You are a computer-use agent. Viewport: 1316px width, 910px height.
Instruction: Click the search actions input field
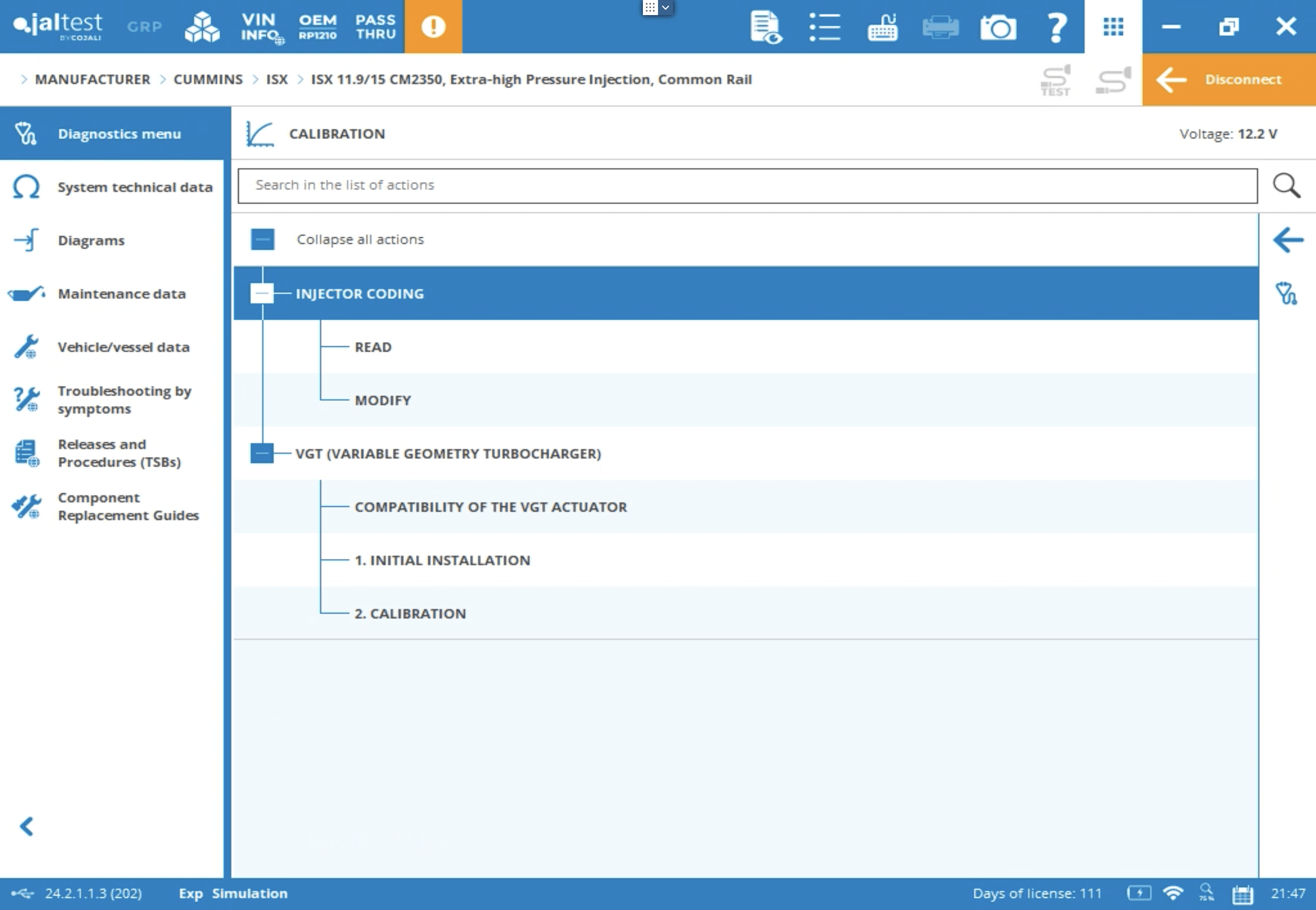point(747,185)
